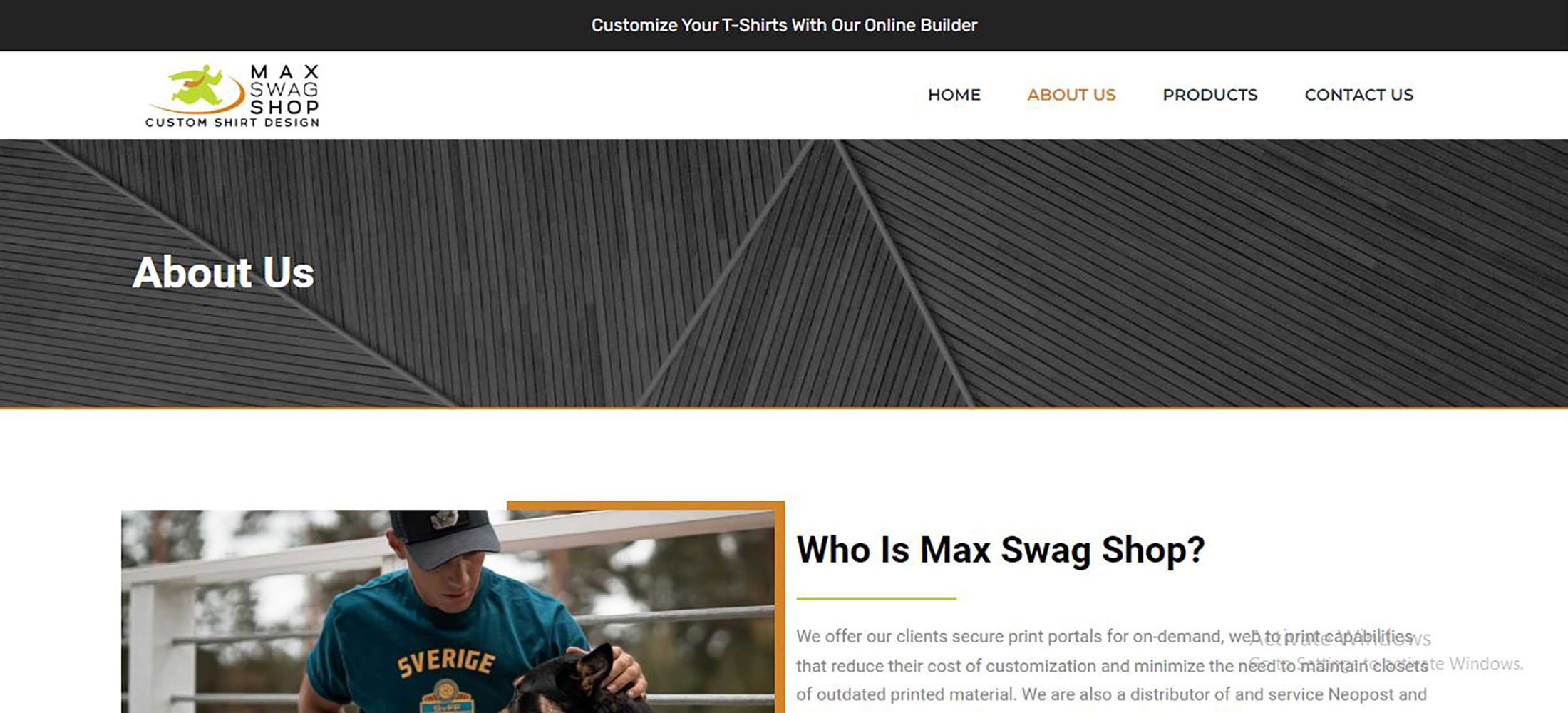
Task: Click the MAX SWAG SHOP logo text
Action: pos(284,90)
